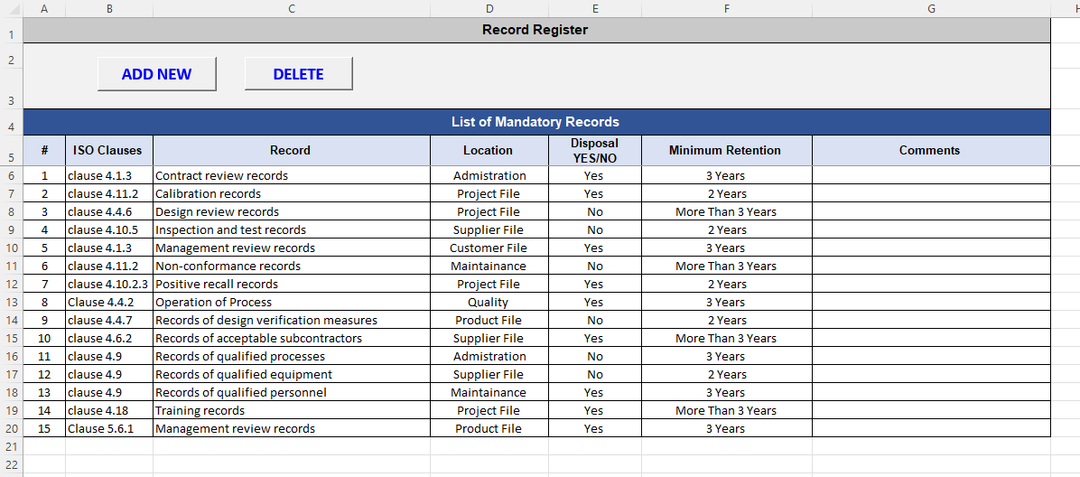Select the clause 4.10.2.3 cell

pyautogui.click(x=108, y=284)
